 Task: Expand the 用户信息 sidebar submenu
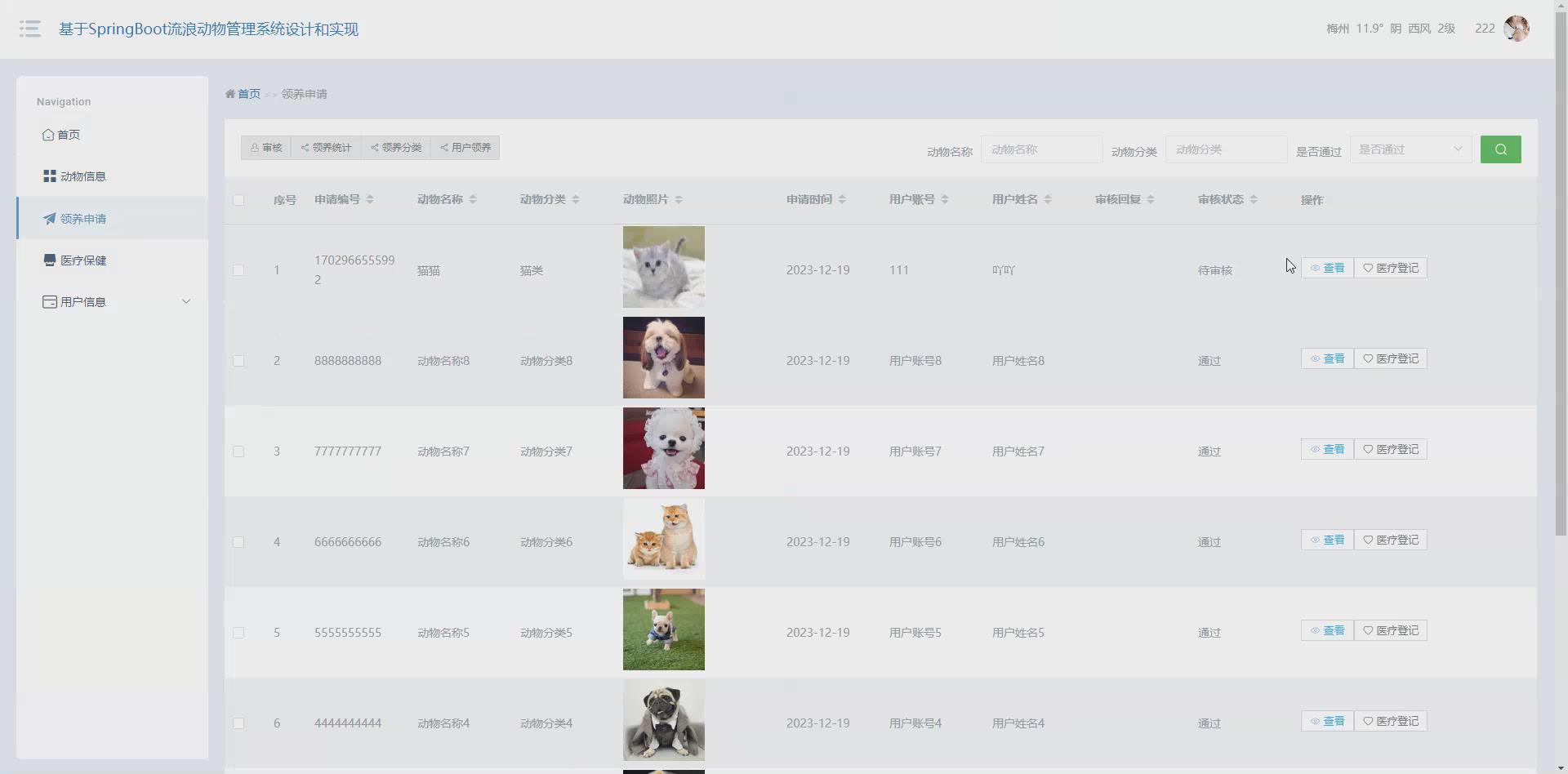[113, 302]
